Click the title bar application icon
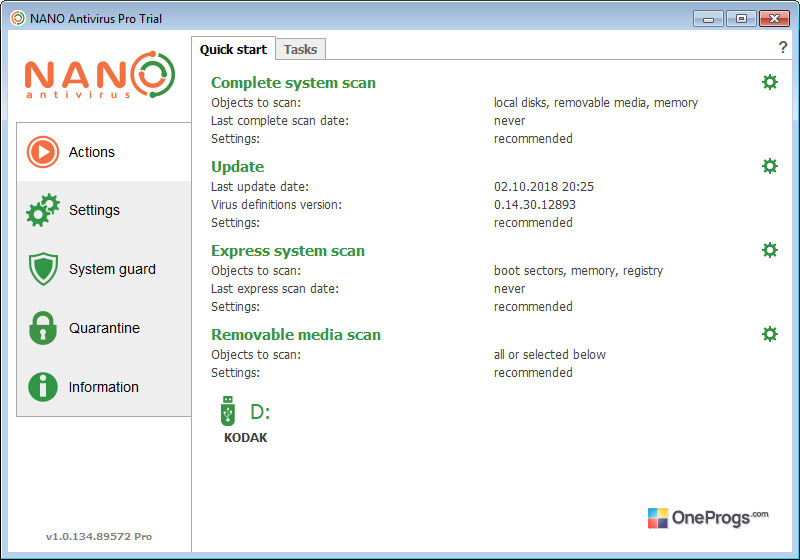800x560 pixels. click(18, 18)
